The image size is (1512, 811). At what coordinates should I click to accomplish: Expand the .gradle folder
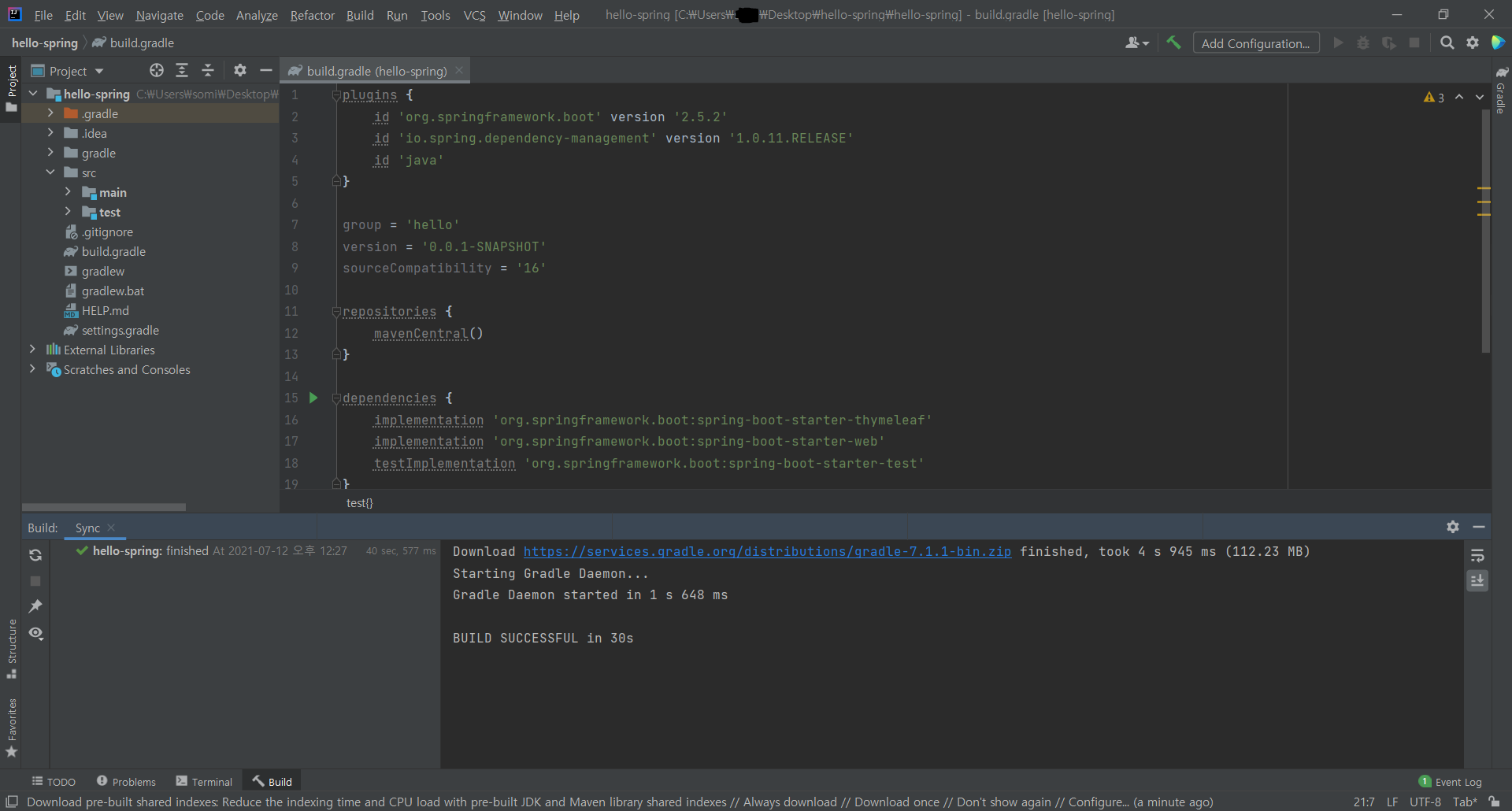pyautogui.click(x=50, y=113)
